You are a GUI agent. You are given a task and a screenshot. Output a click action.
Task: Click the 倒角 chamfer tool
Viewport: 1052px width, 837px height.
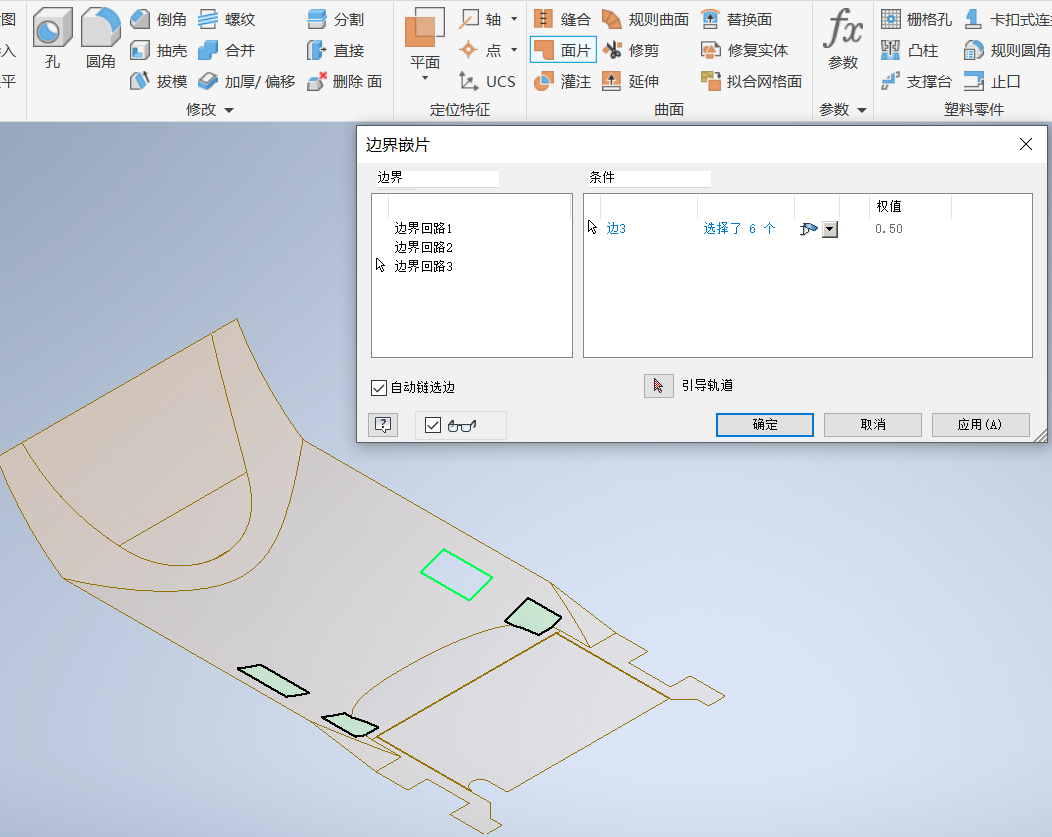(x=158, y=19)
